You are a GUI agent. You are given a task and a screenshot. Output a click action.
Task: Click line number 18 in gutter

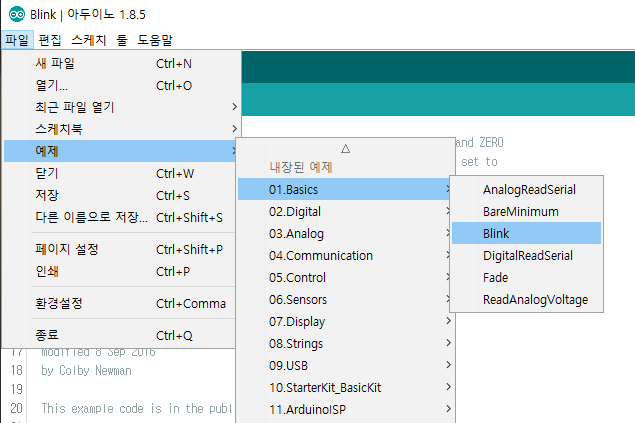click(x=17, y=370)
